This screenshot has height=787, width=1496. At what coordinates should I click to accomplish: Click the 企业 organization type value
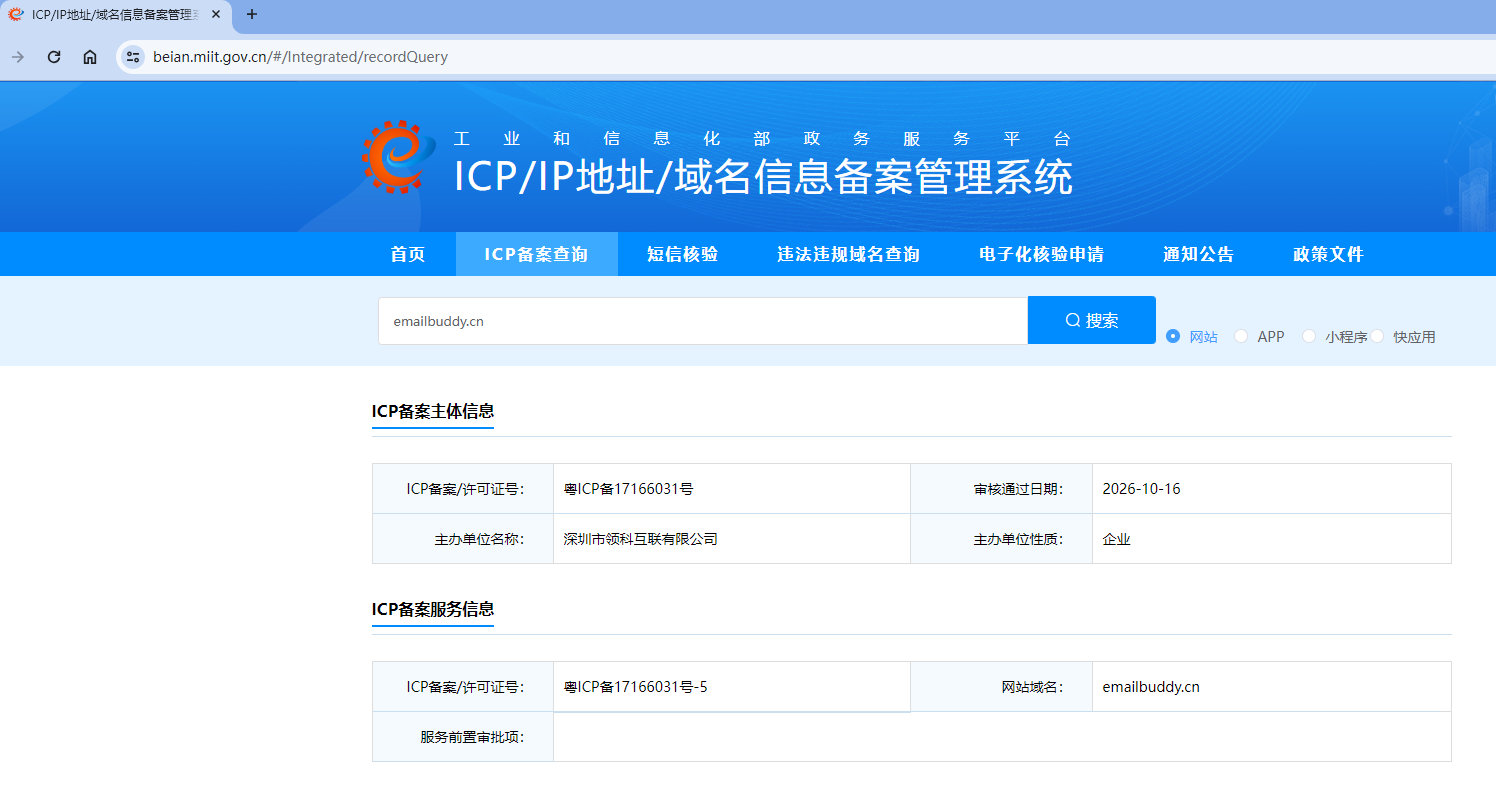click(1117, 539)
